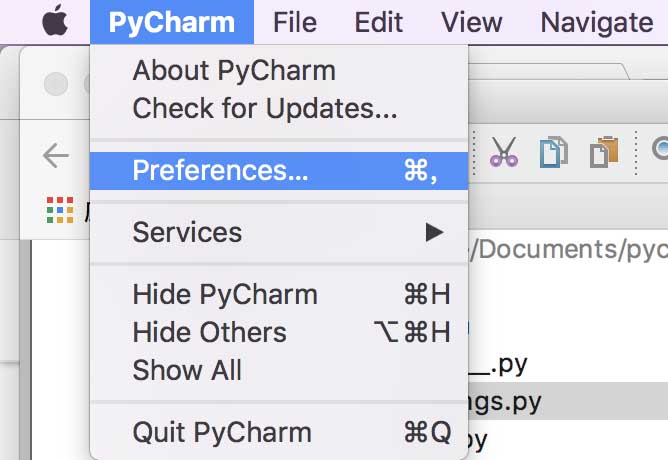Viewport: 668px width, 460px height.
Task: Select the highlighted file ending in ngs.py
Action: pos(510,403)
